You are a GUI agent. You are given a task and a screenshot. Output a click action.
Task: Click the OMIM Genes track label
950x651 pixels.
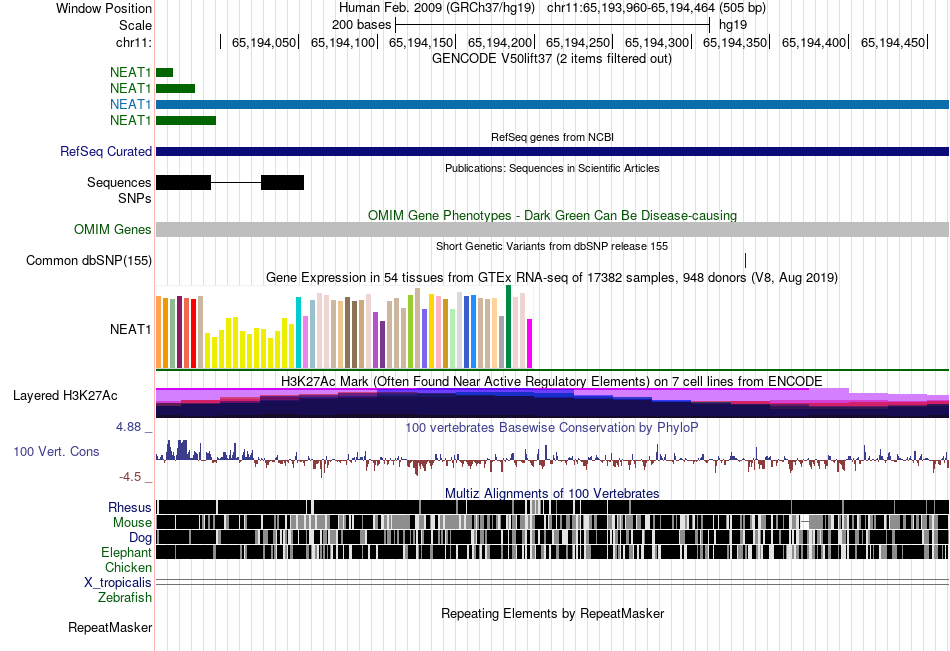coord(113,229)
